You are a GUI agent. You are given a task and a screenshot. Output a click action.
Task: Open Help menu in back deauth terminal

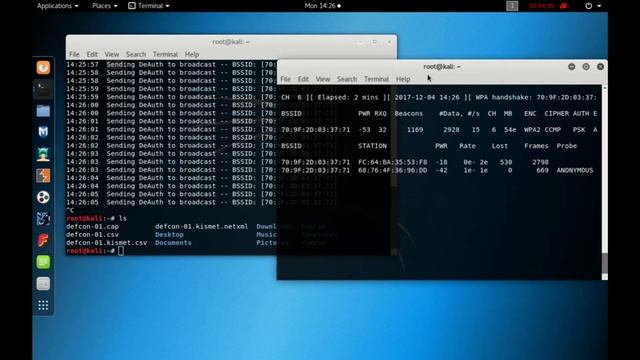[x=192, y=54]
